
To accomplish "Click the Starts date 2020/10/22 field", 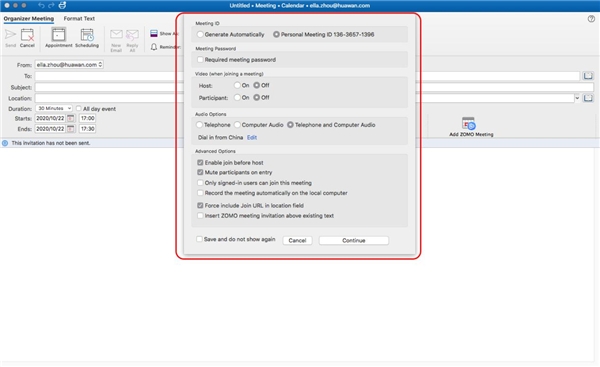I will coord(51,118).
